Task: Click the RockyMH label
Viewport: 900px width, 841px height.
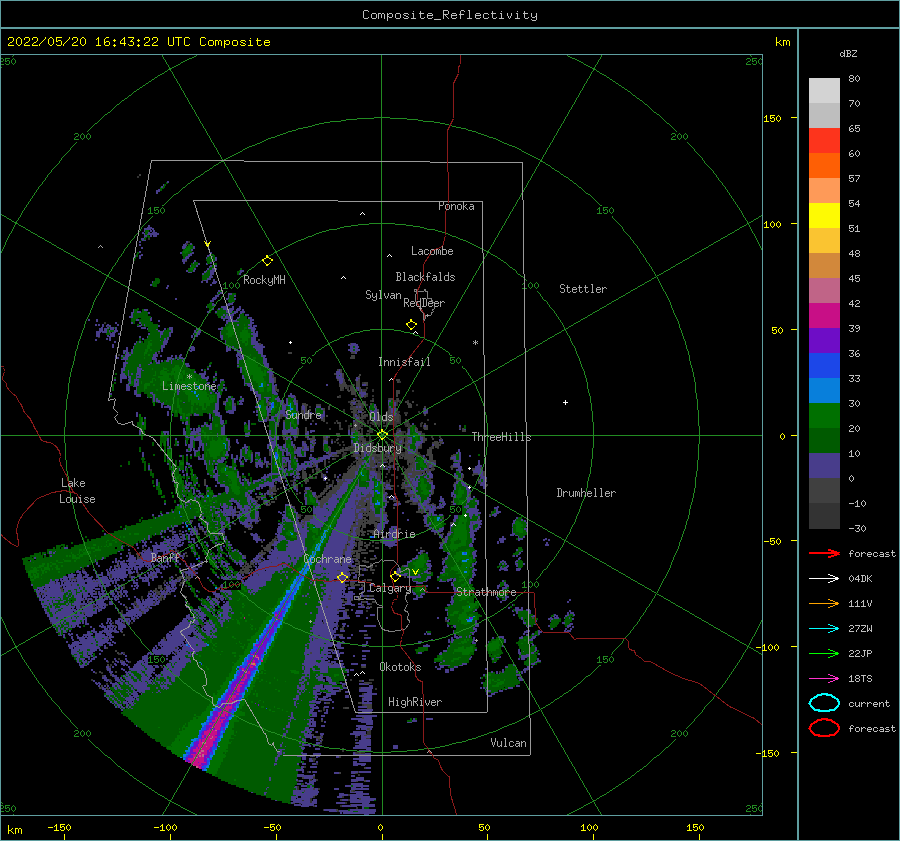Action: (264, 280)
